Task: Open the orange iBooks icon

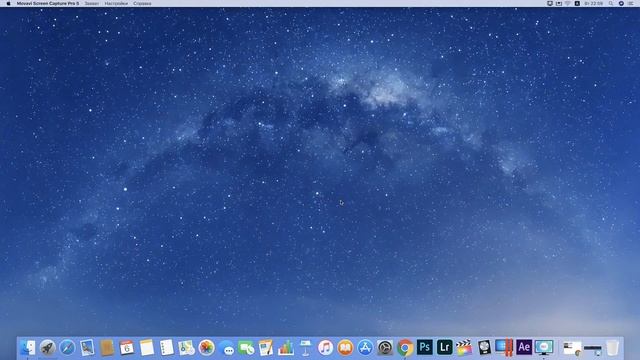Action: tap(345, 348)
